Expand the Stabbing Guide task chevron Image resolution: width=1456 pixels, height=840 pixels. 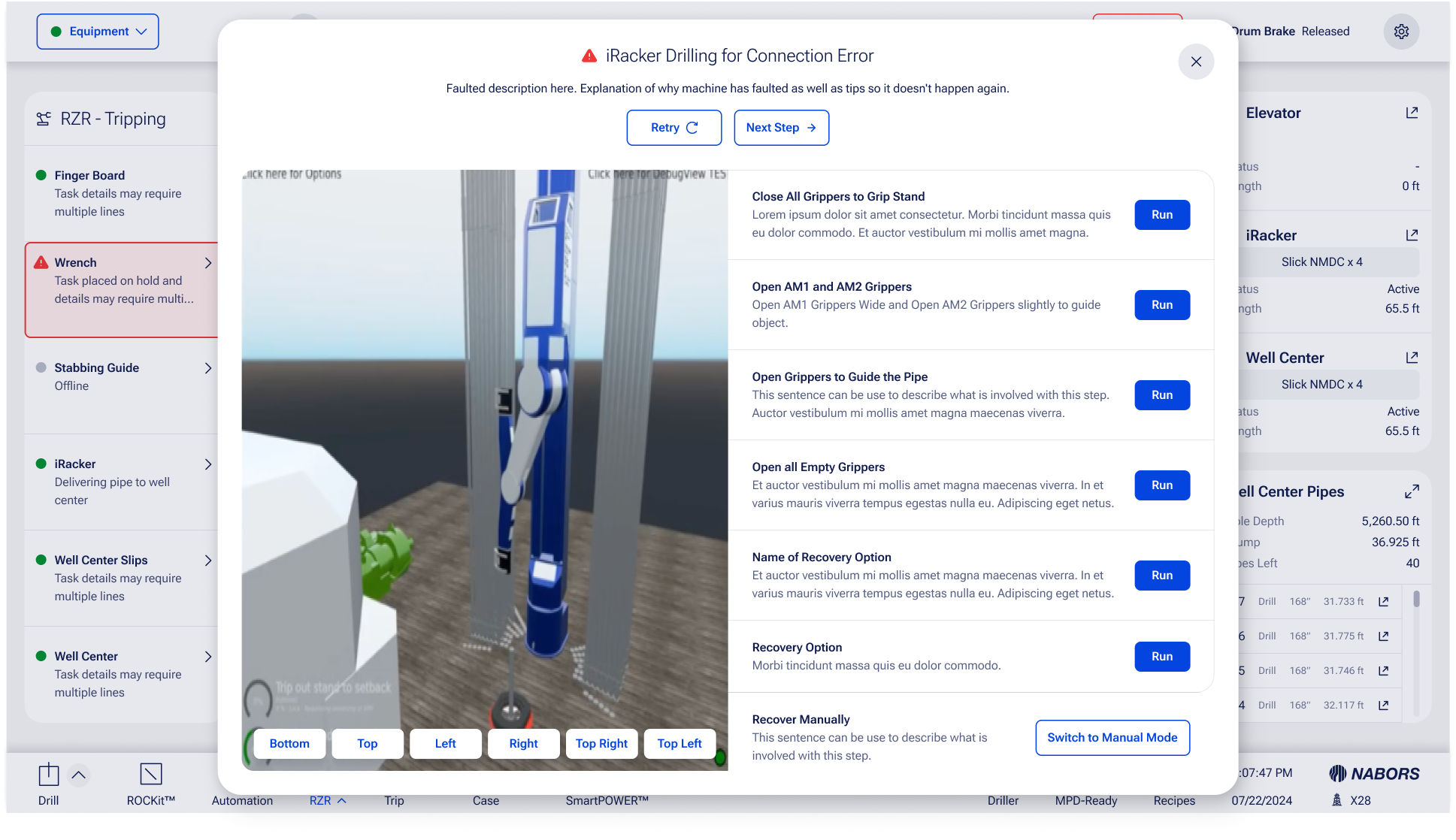208,368
